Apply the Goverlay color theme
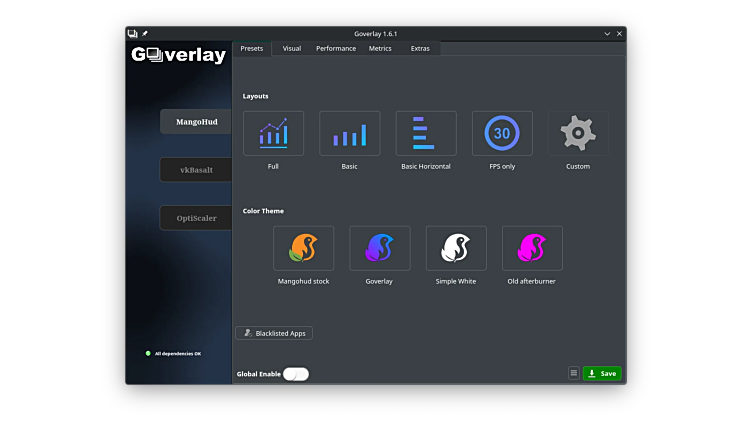This screenshot has width=752, height=423. (x=379, y=248)
